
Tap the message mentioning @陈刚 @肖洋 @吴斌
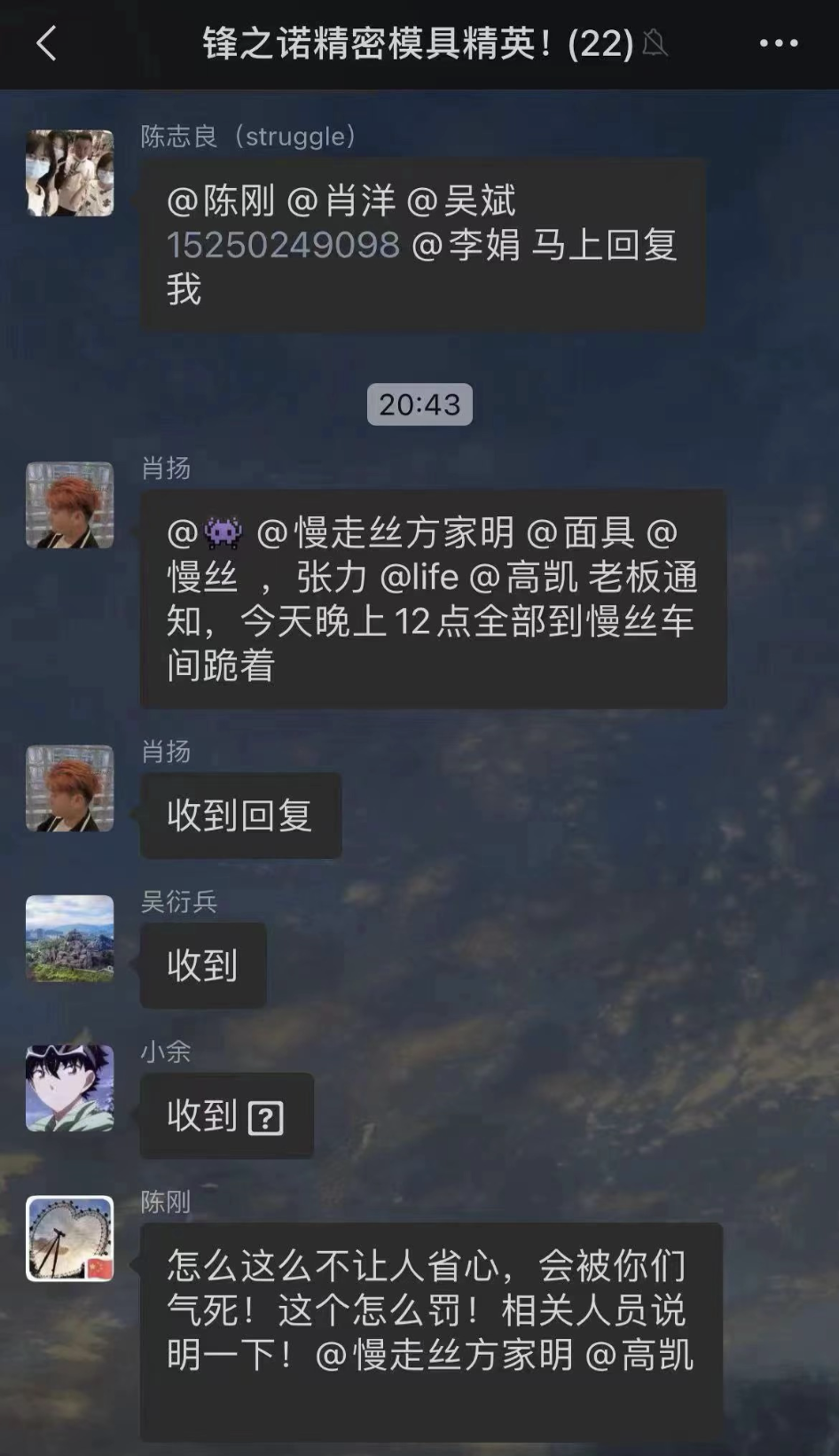point(423,246)
